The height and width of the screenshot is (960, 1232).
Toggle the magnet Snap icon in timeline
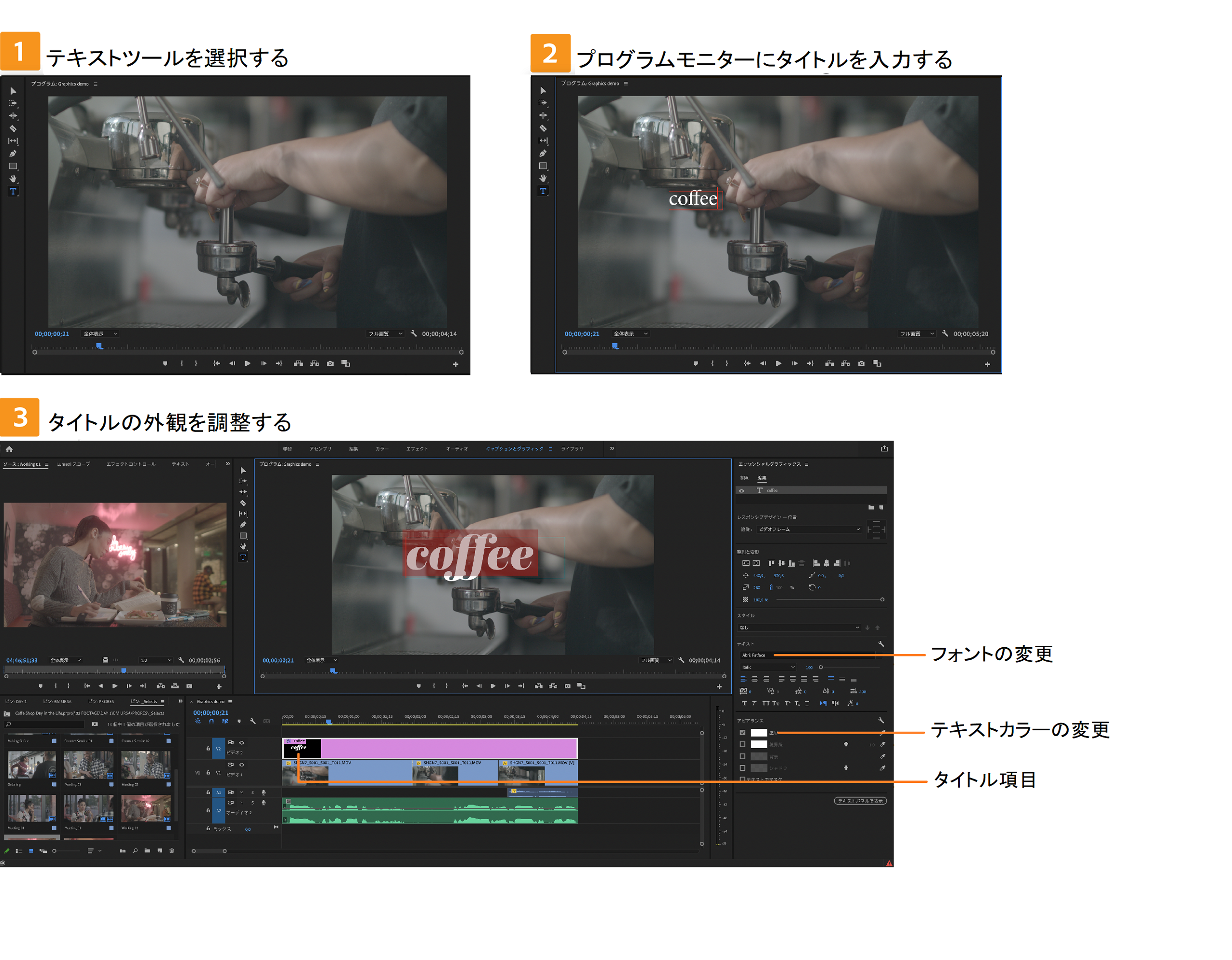pyautogui.click(x=211, y=722)
